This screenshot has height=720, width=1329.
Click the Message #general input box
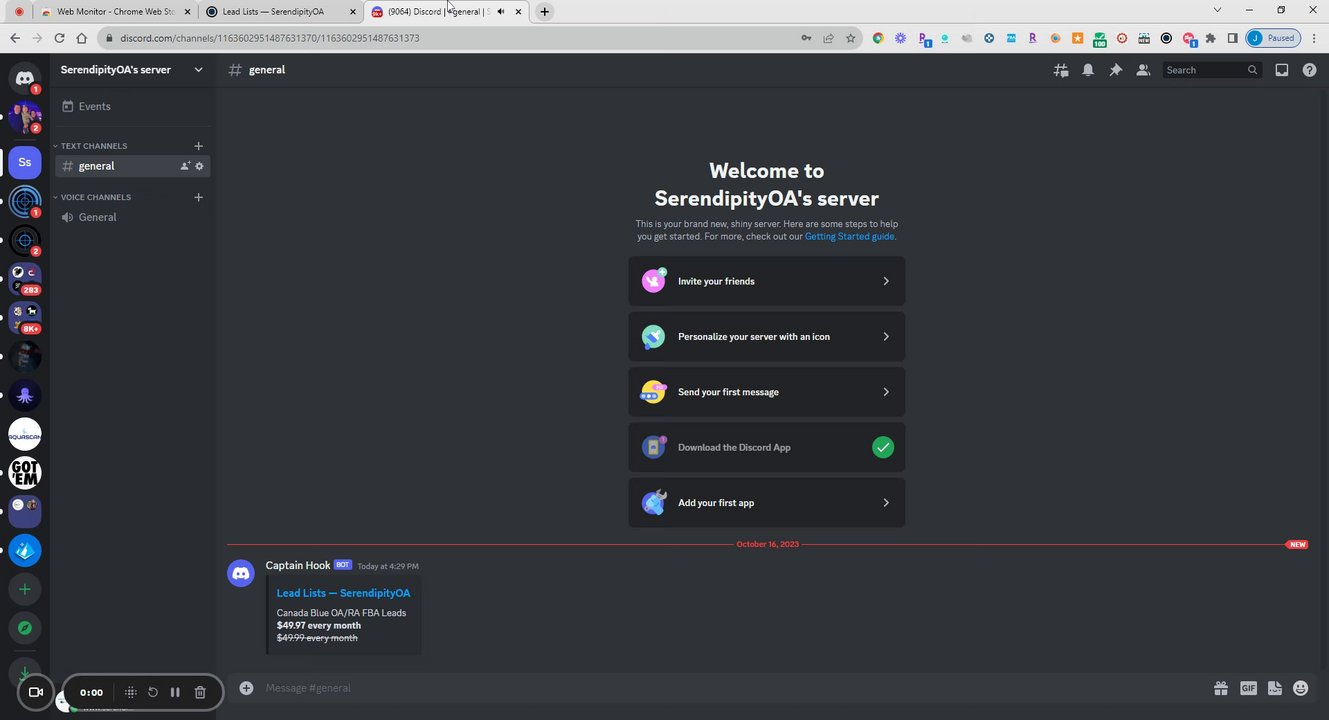click(x=730, y=688)
